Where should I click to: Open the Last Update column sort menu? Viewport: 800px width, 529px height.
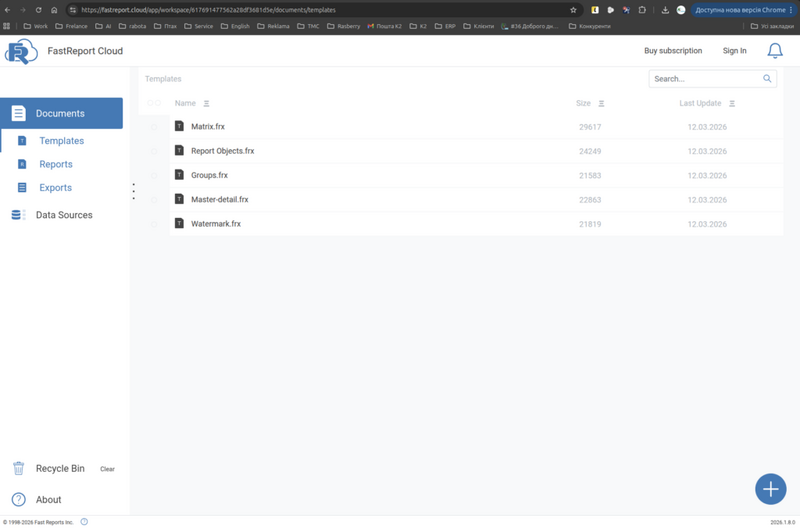click(x=732, y=103)
